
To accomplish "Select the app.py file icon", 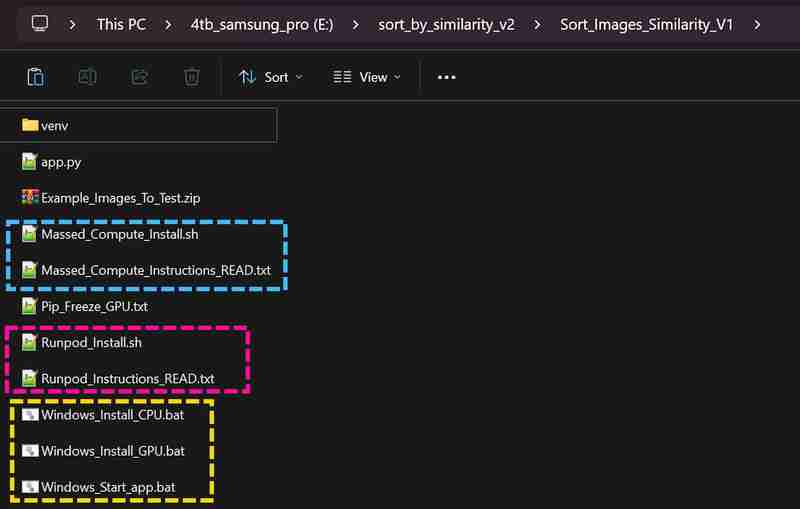I will (x=30, y=162).
